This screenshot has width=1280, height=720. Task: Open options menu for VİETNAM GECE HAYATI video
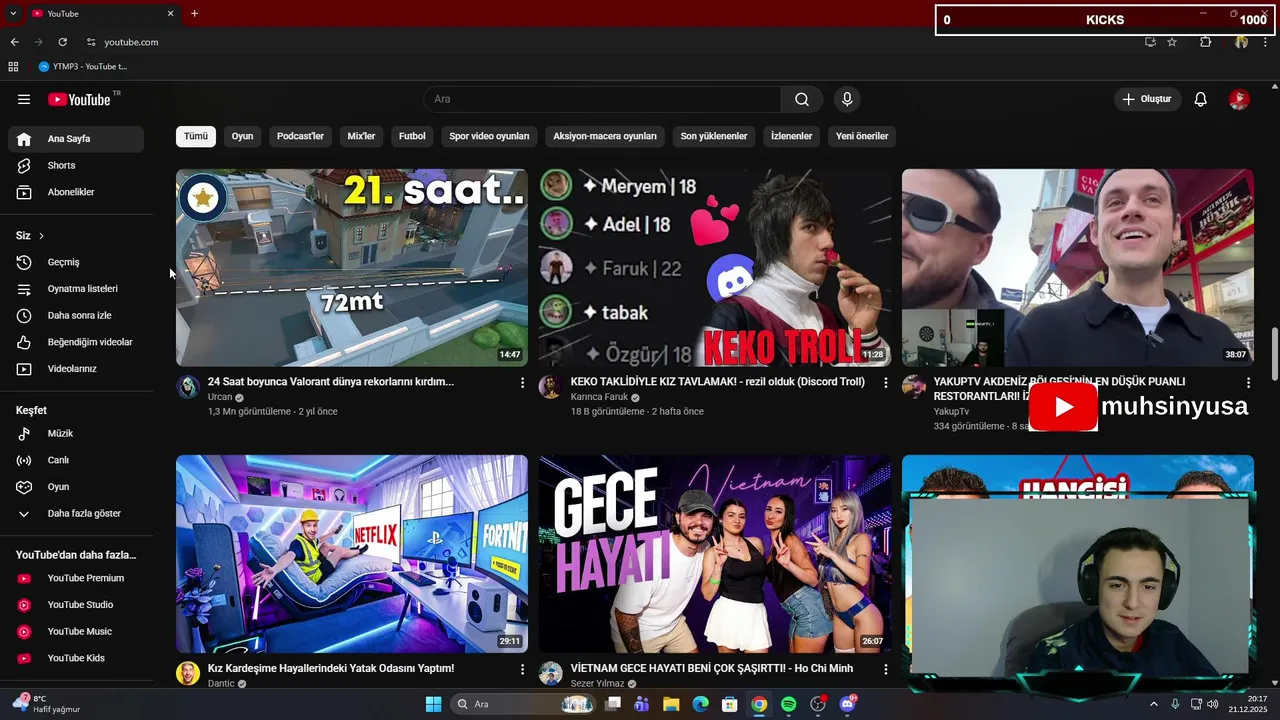[x=885, y=668]
